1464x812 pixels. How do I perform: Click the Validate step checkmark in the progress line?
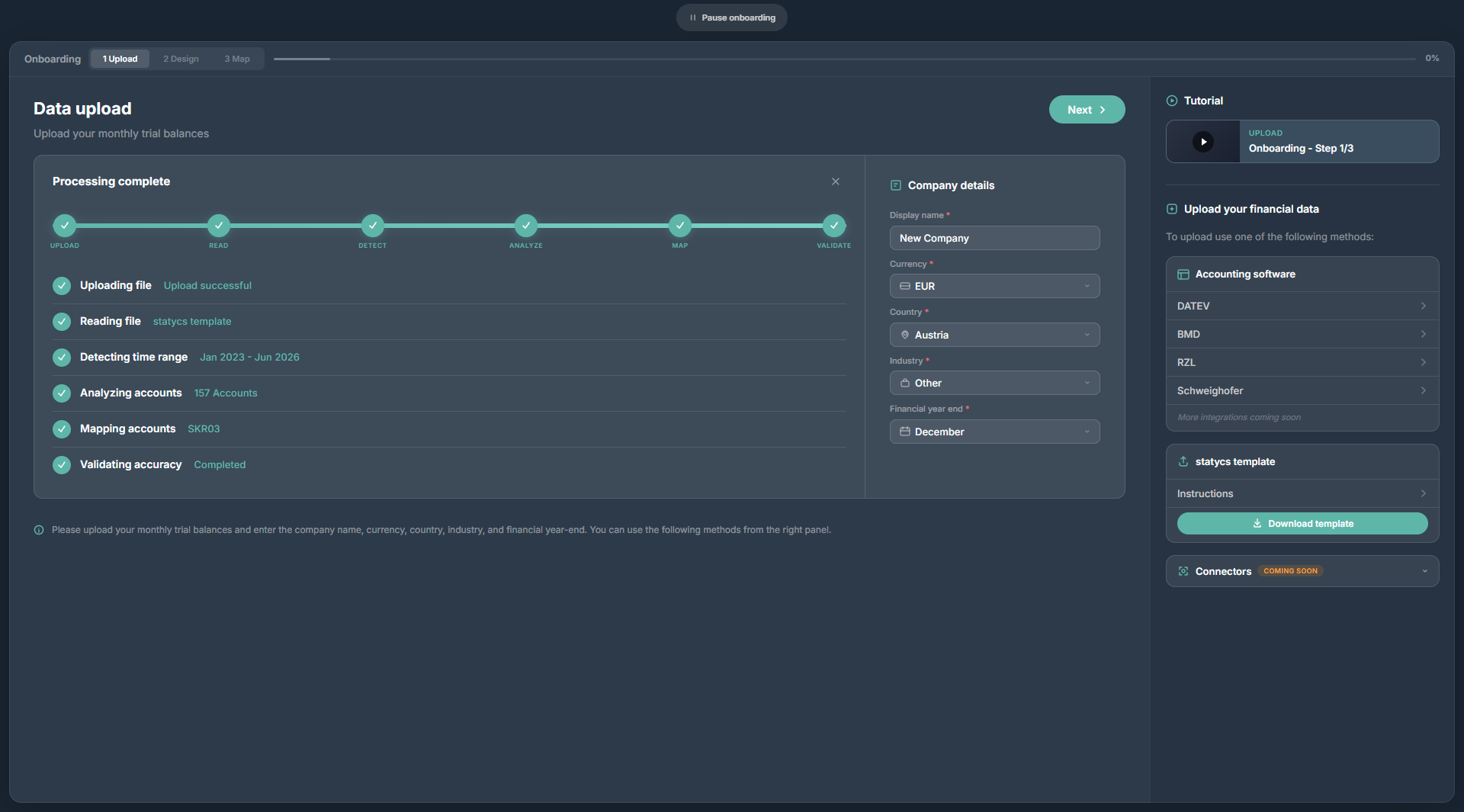coord(834,226)
